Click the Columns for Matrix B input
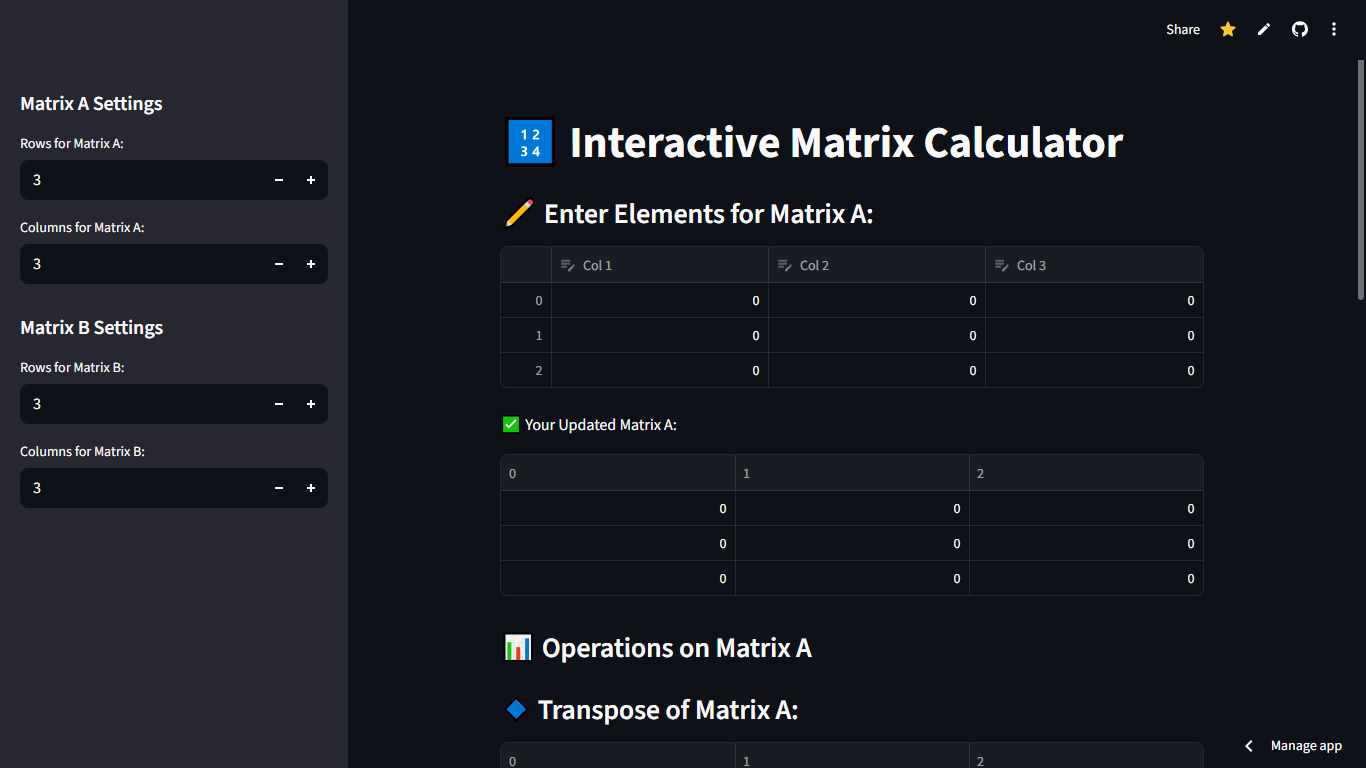This screenshot has height=768, width=1366. click(x=142, y=488)
